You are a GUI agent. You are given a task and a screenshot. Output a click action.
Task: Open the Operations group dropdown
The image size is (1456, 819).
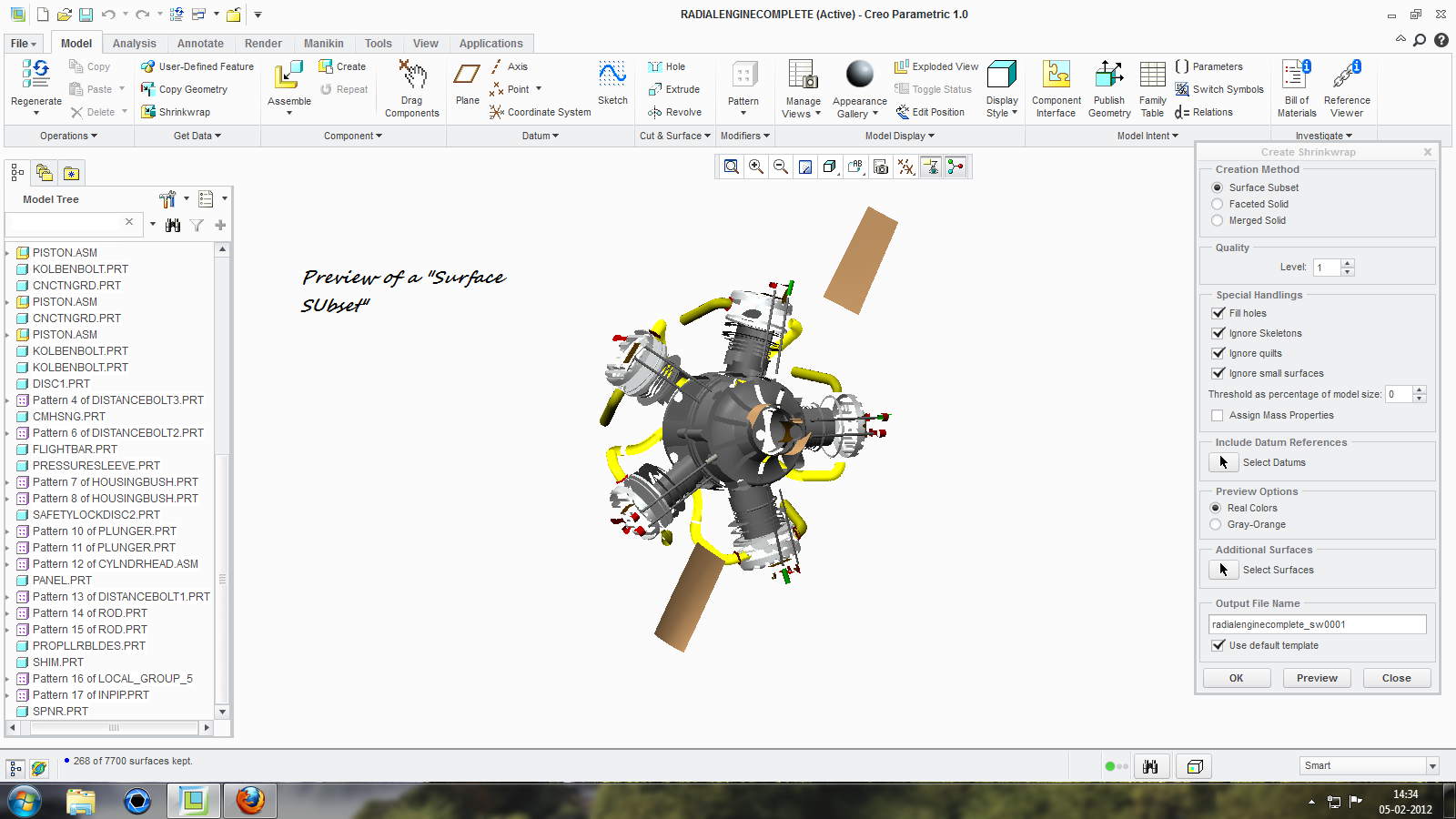[x=69, y=136]
